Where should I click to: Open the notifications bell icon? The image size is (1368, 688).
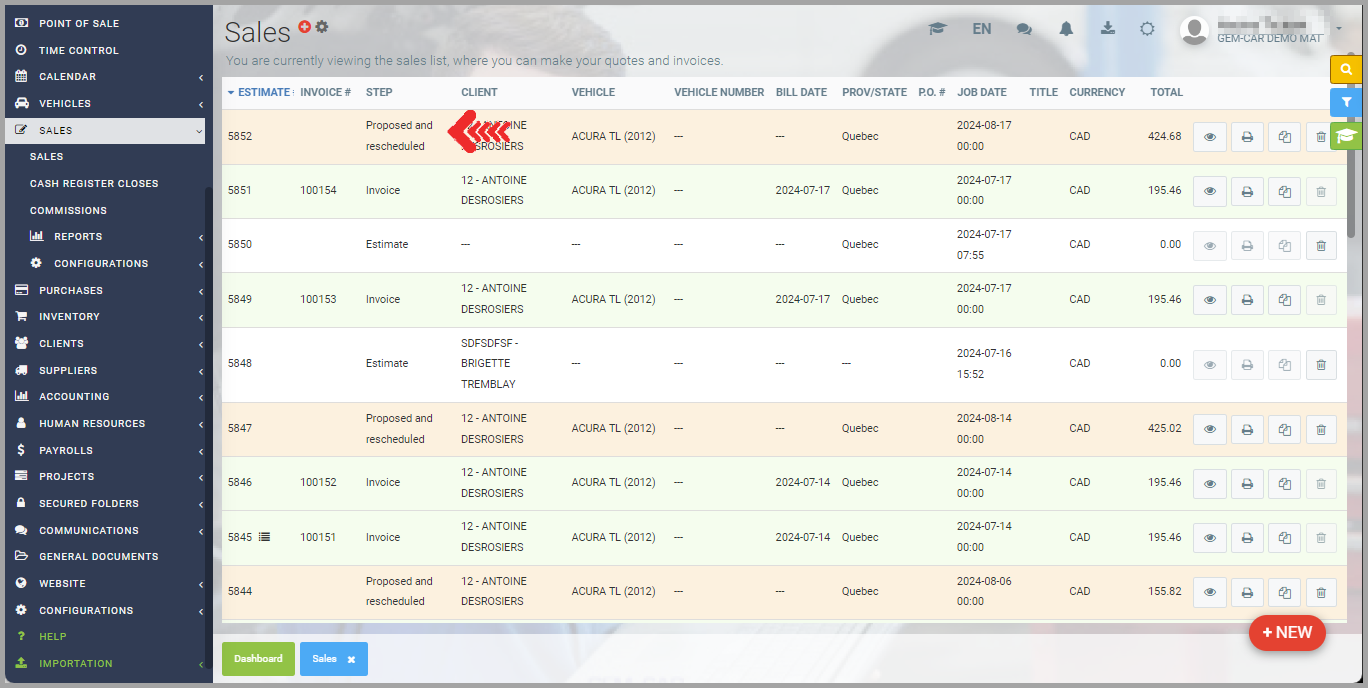coord(1066,29)
